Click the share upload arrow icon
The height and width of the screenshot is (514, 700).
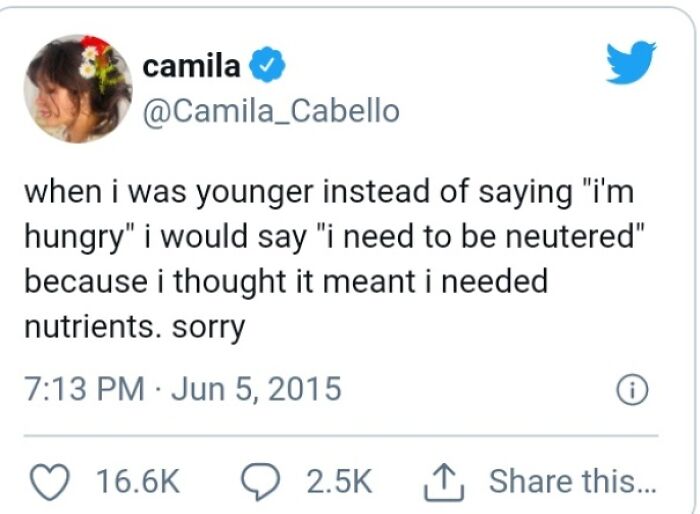tap(443, 481)
